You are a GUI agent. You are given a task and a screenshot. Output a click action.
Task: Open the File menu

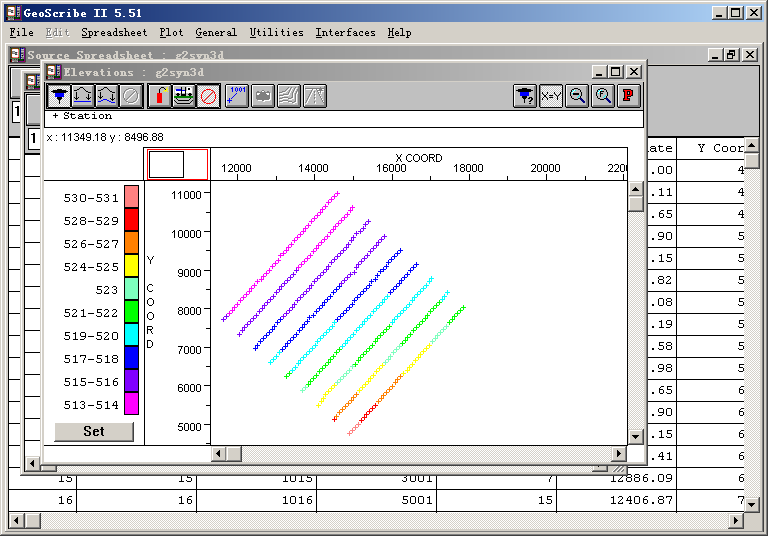22,32
